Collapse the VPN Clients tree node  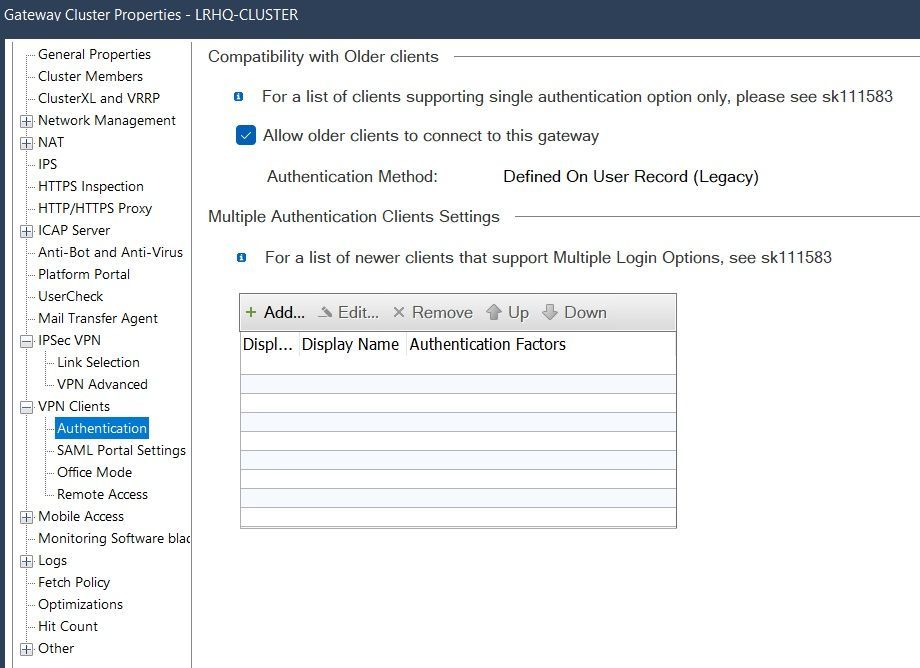coord(26,407)
